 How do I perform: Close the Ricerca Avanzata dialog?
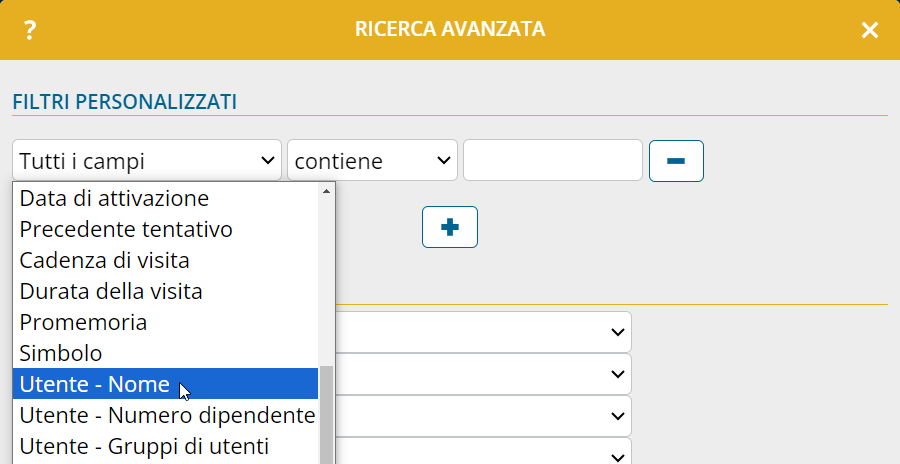click(x=870, y=30)
